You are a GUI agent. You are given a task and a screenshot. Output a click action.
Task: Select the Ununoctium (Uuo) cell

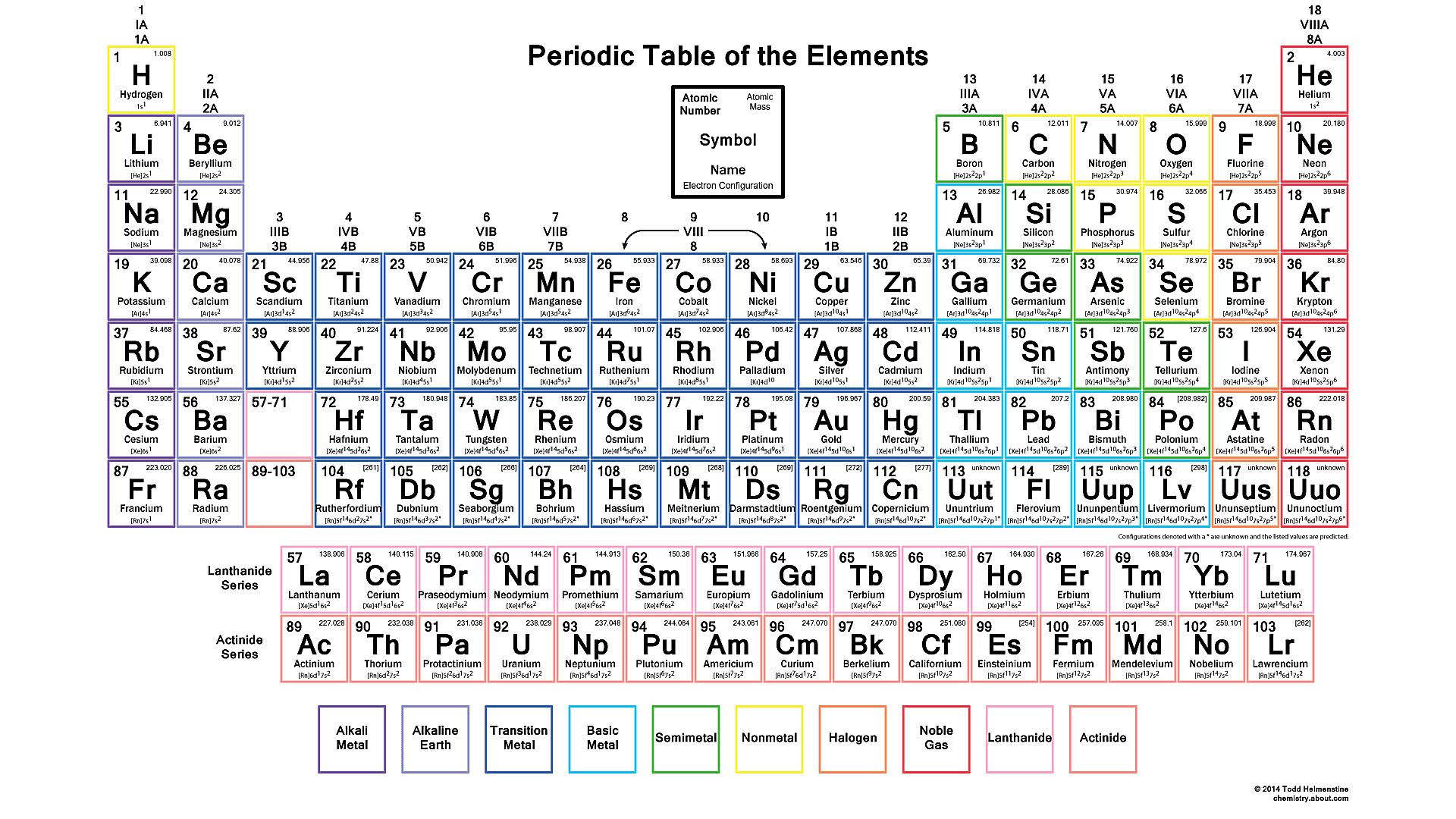click(1314, 494)
